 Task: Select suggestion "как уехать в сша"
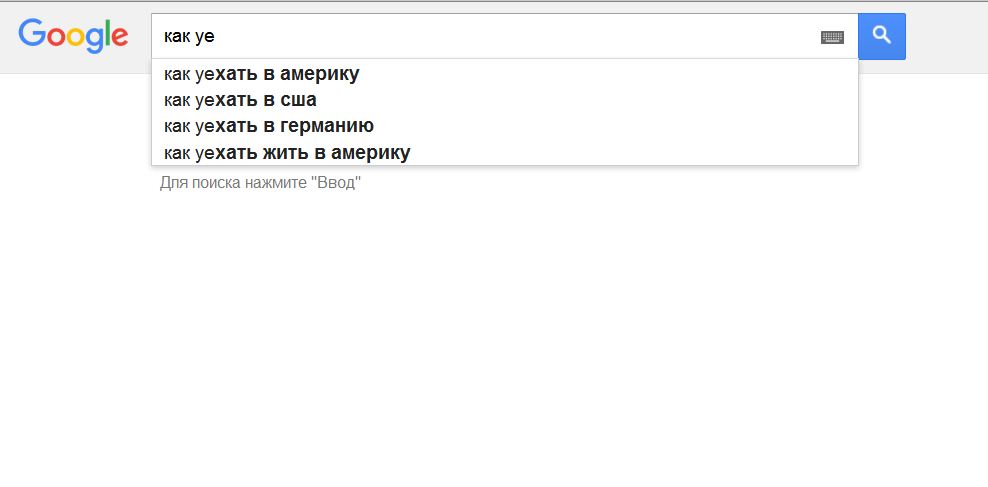pos(504,100)
